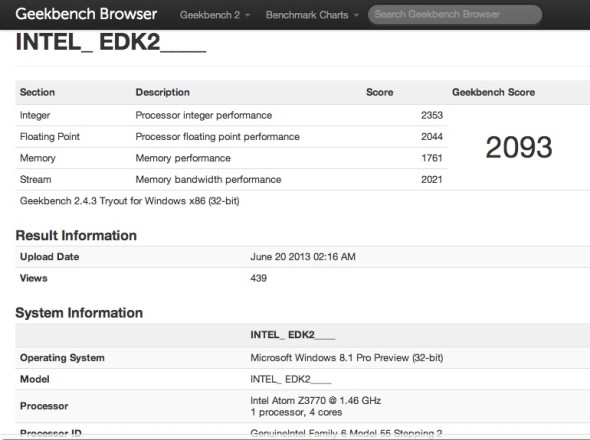
Task: Select the Score column header
Action: click(380, 92)
